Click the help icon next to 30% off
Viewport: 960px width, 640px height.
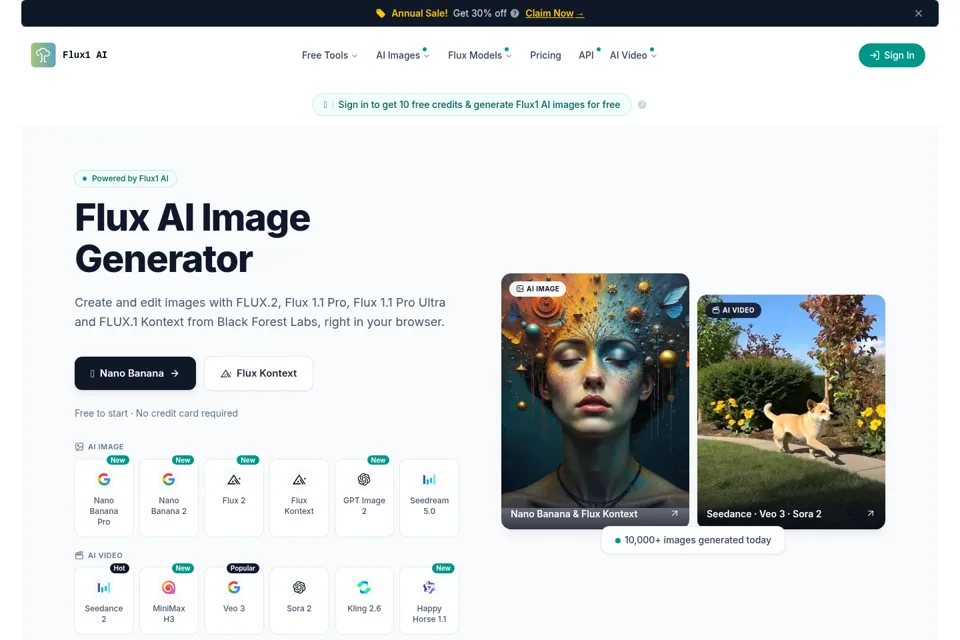pyautogui.click(x=515, y=13)
